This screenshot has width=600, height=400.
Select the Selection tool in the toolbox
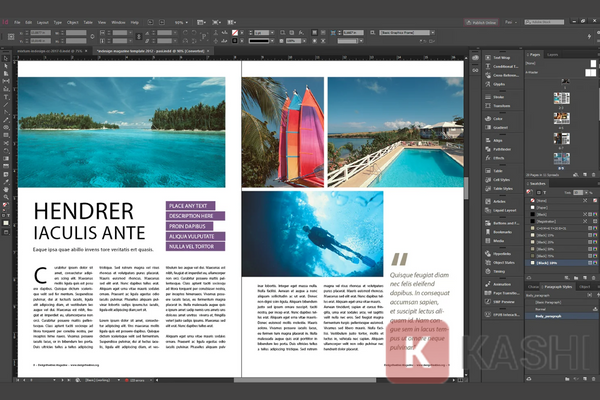[x=6, y=59]
